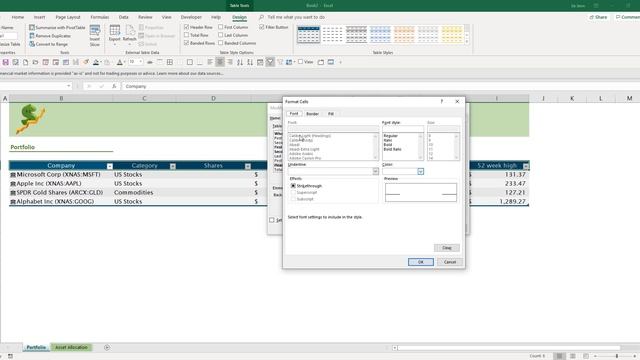
Task: Toggle the Filter Button checkbox
Action: tap(262, 27)
